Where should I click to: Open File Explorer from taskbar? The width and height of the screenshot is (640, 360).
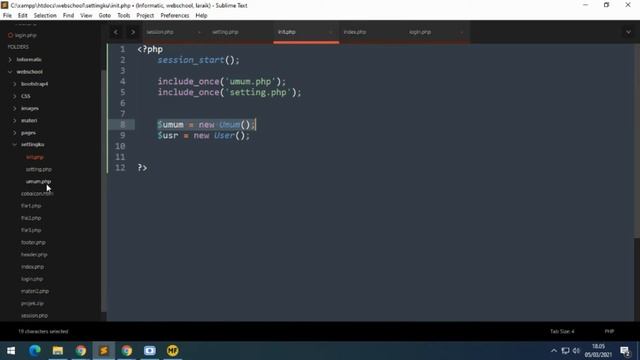58,351
